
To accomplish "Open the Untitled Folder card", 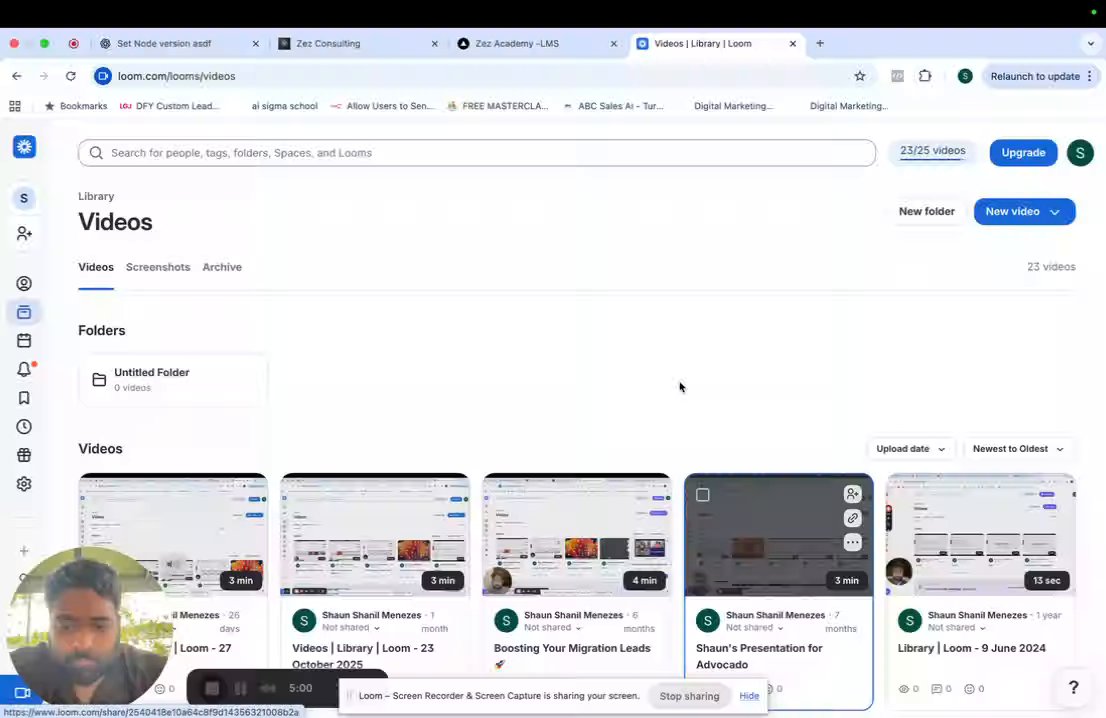I will 173,379.
